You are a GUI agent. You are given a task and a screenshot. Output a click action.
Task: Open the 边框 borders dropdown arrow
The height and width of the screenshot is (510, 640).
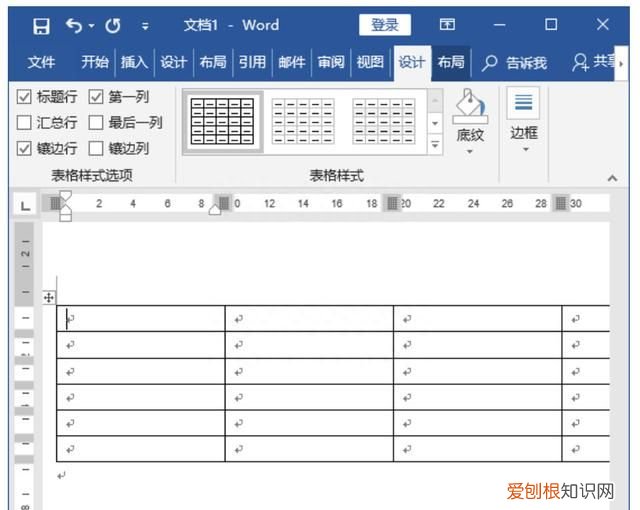tap(526, 150)
